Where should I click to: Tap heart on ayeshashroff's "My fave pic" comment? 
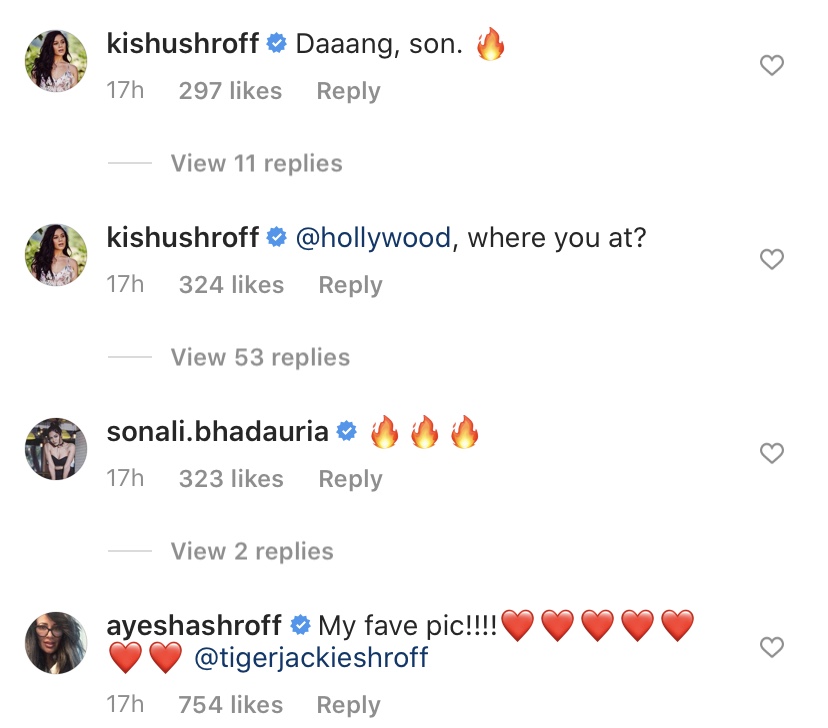click(x=772, y=648)
